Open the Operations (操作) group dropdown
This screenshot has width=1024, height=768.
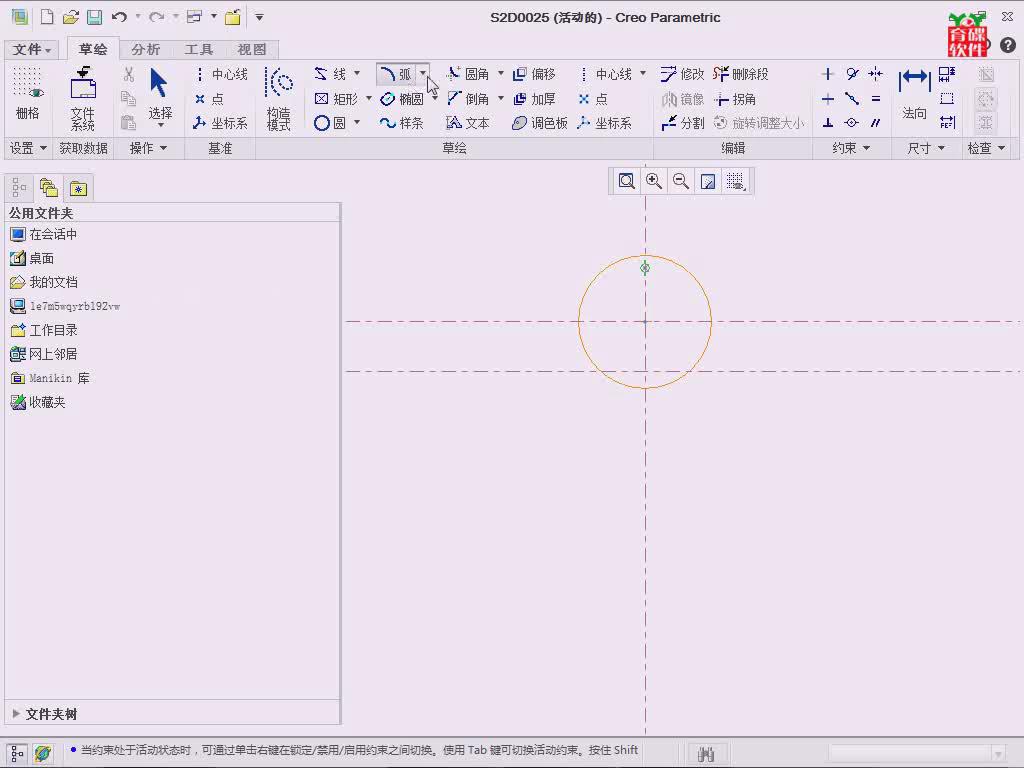click(x=148, y=148)
